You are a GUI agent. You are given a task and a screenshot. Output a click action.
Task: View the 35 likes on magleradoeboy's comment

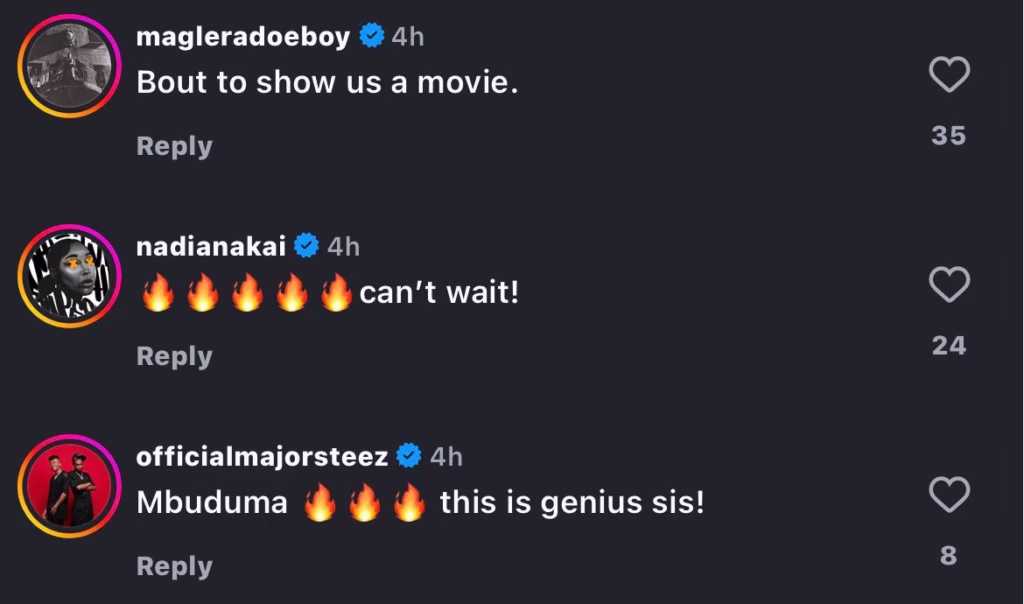(949, 136)
